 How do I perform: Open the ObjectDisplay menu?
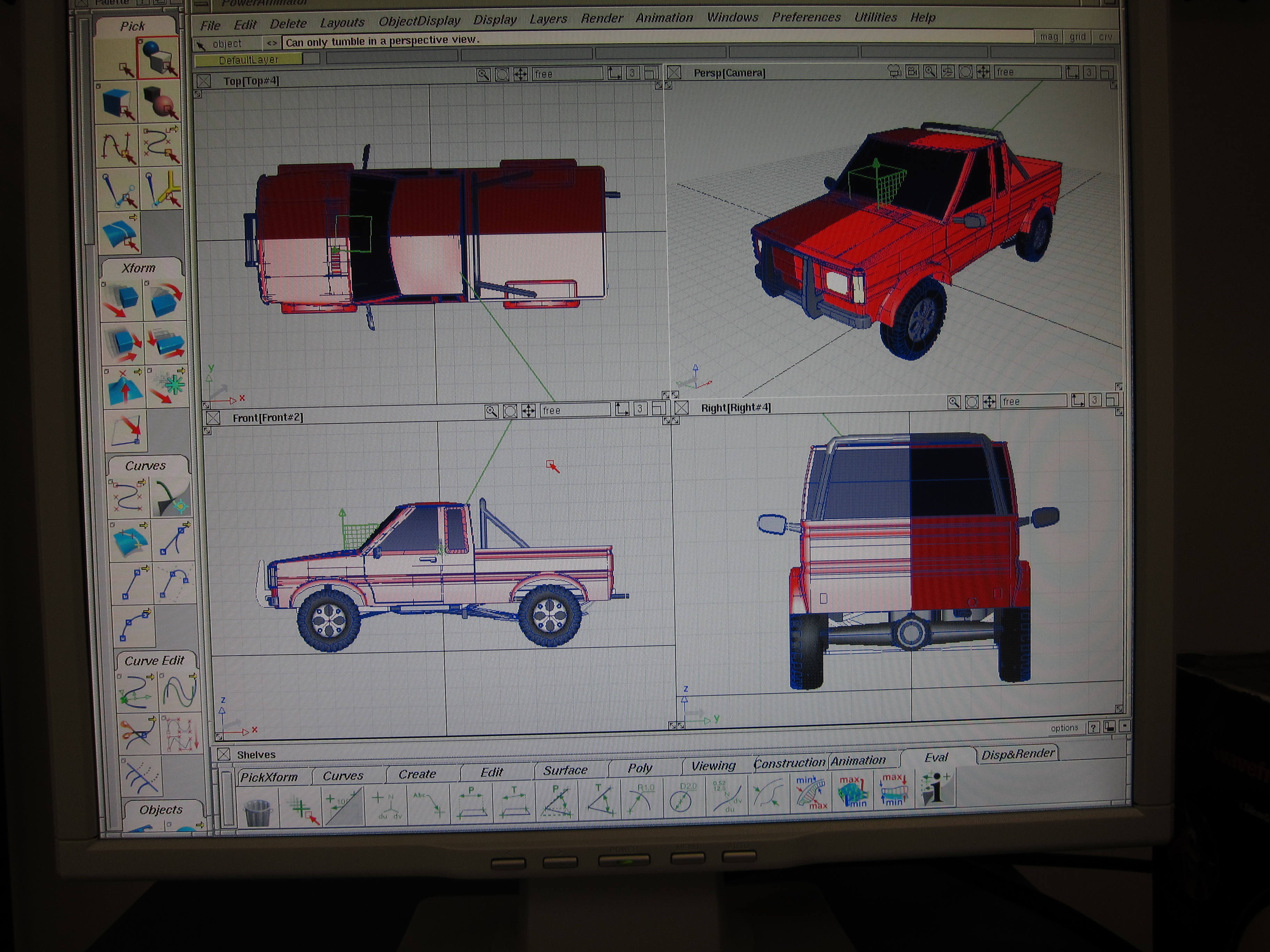419,21
